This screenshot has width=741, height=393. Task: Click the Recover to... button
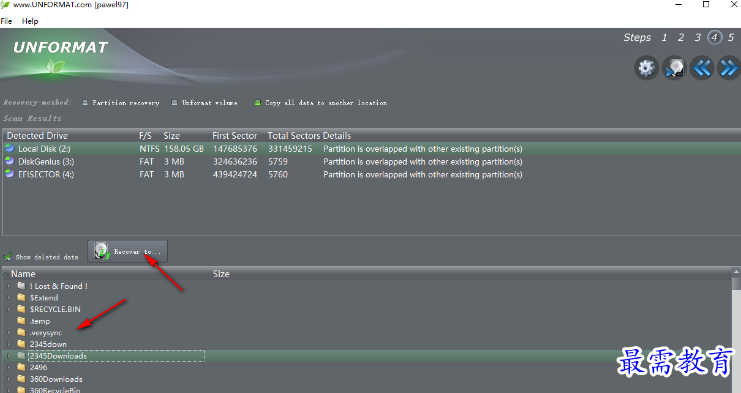point(128,251)
